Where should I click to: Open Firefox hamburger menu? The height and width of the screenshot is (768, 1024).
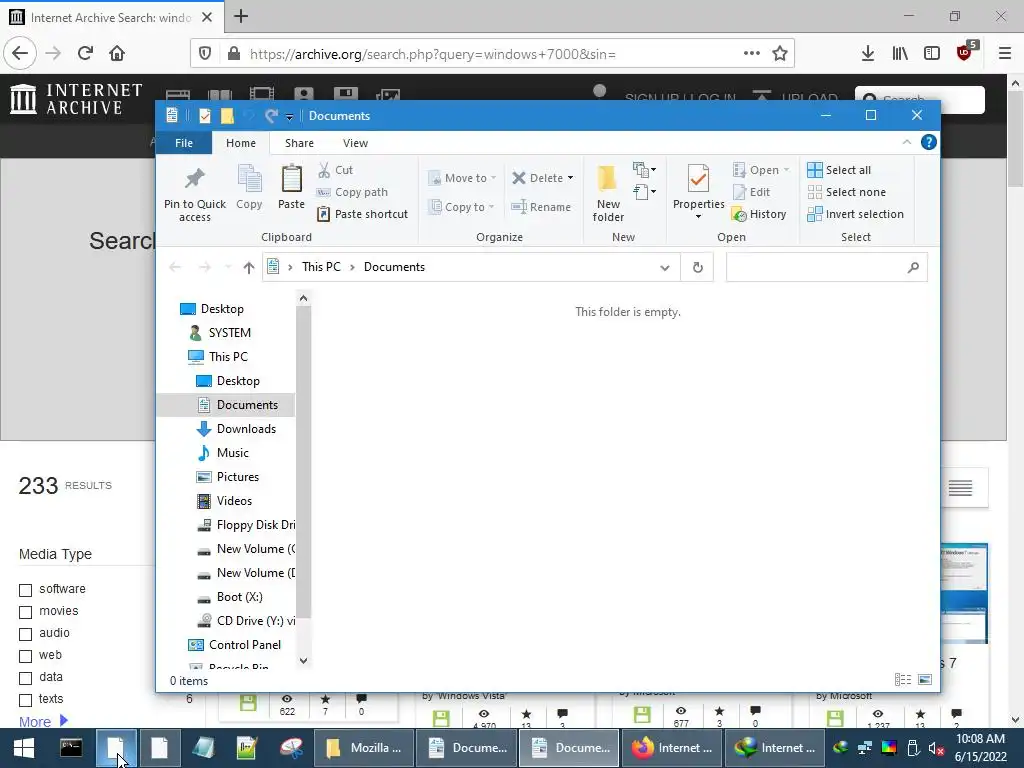tap(1005, 53)
